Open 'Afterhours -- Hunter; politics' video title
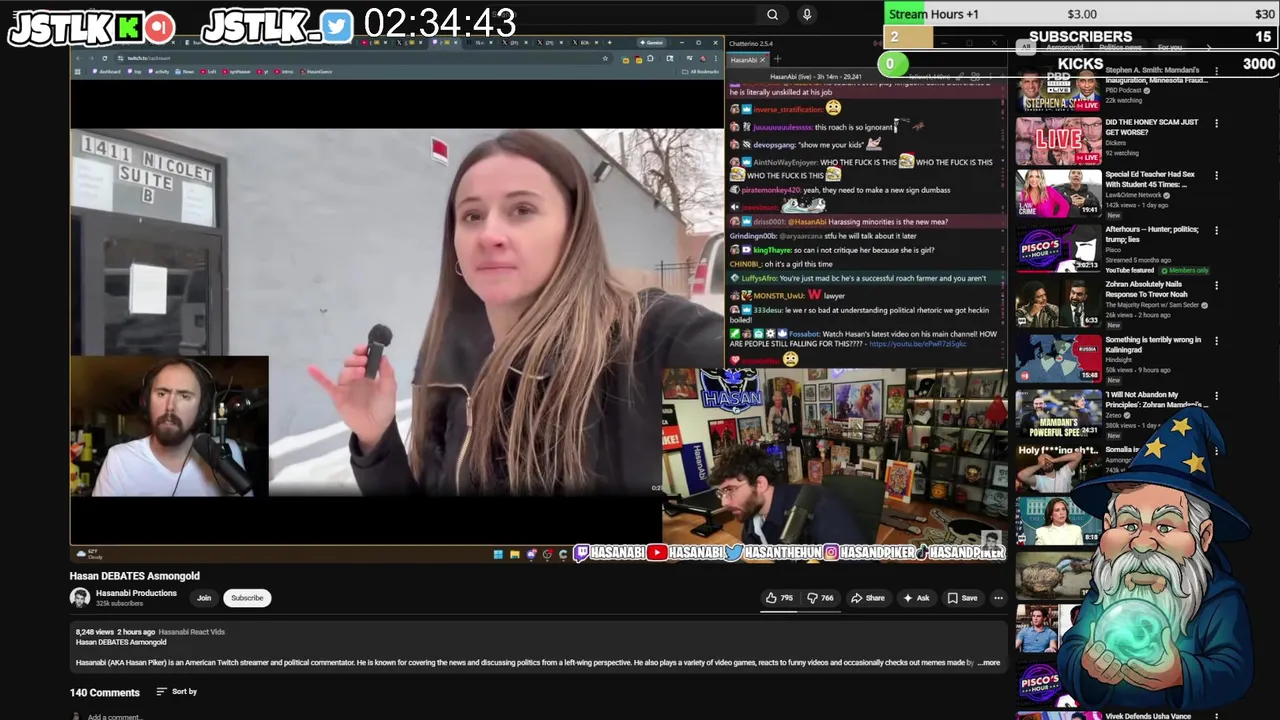1280x720 pixels. [1152, 234]
